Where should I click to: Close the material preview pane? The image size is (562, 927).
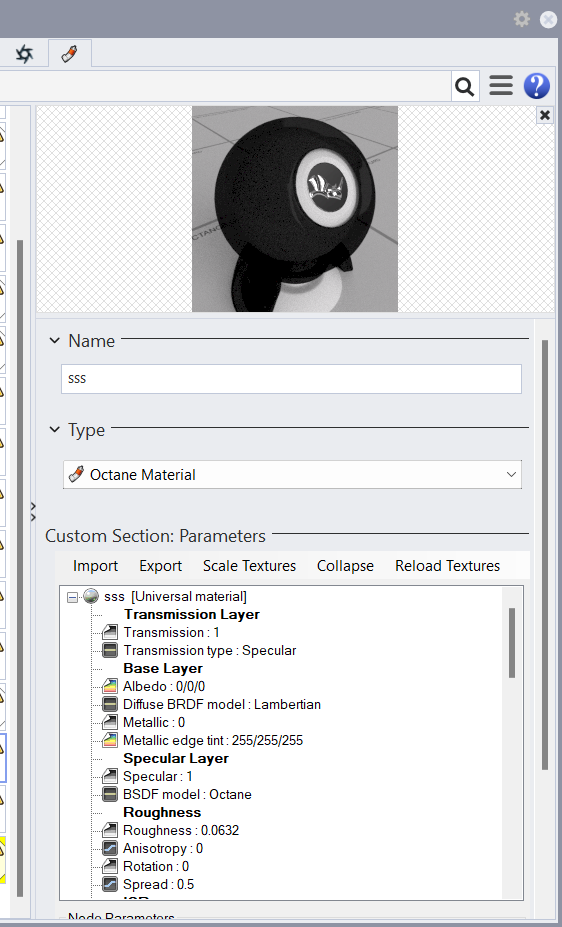545,115
